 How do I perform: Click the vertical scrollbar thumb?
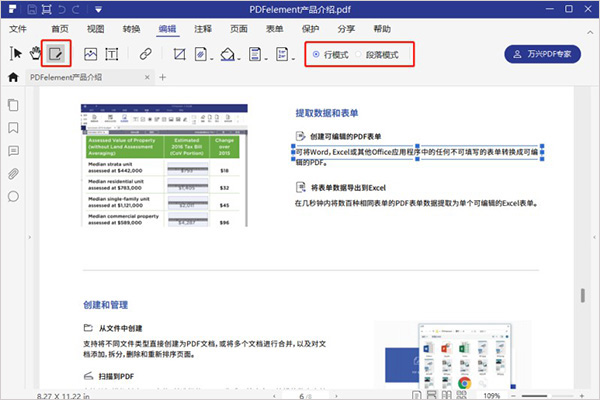coord(582,296)
